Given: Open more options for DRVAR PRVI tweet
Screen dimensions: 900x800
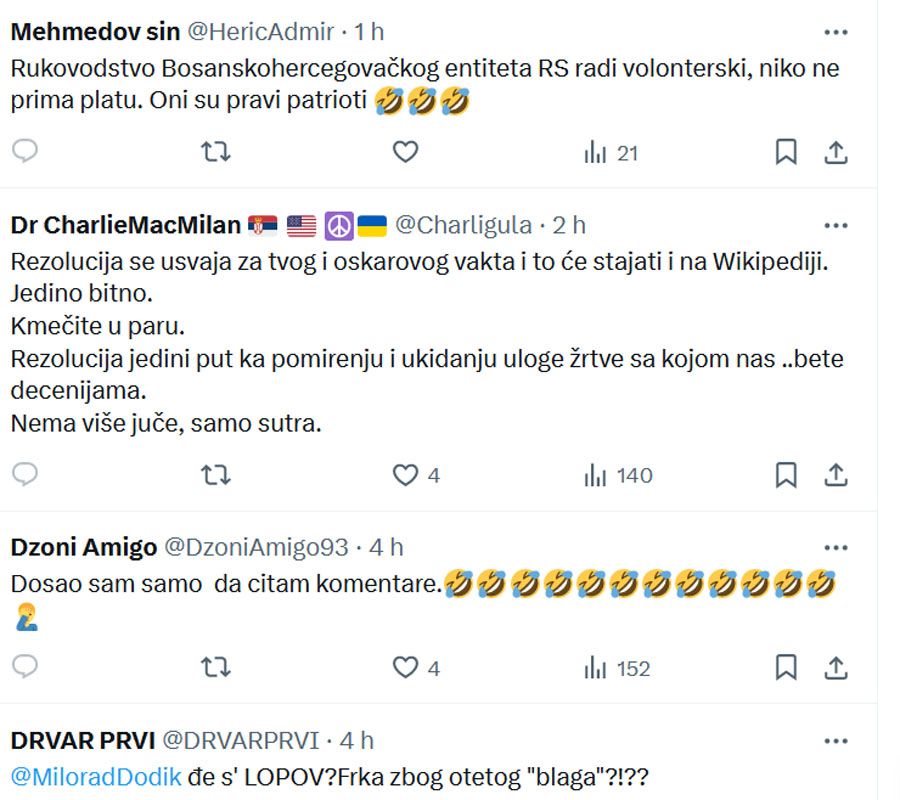Looking at the screenshot, I should point(836,741).
